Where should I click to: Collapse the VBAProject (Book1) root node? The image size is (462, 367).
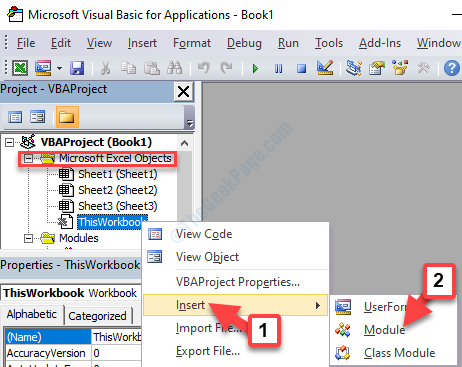coord(10,143)
